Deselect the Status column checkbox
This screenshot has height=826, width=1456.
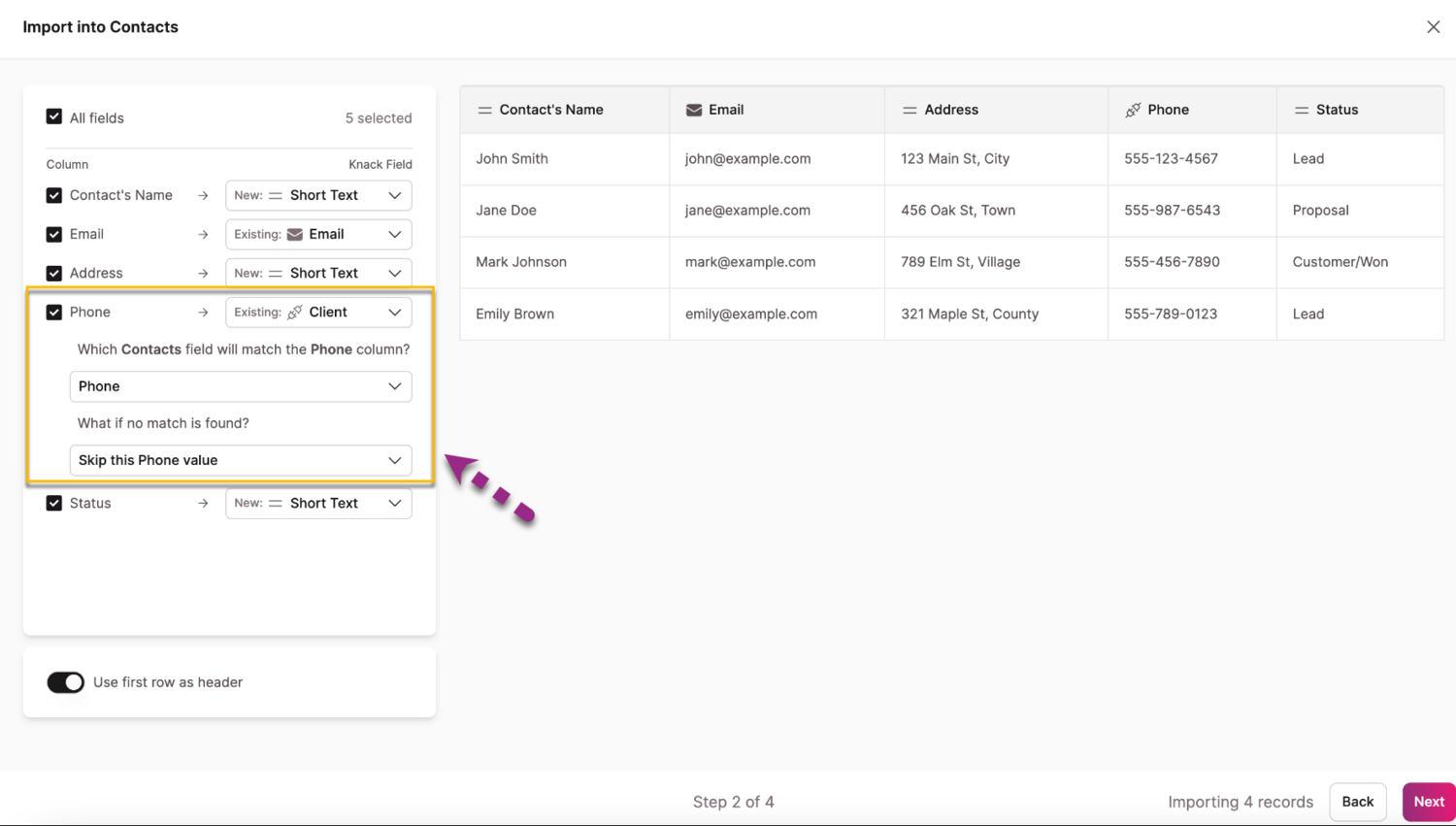pos(54,503)
